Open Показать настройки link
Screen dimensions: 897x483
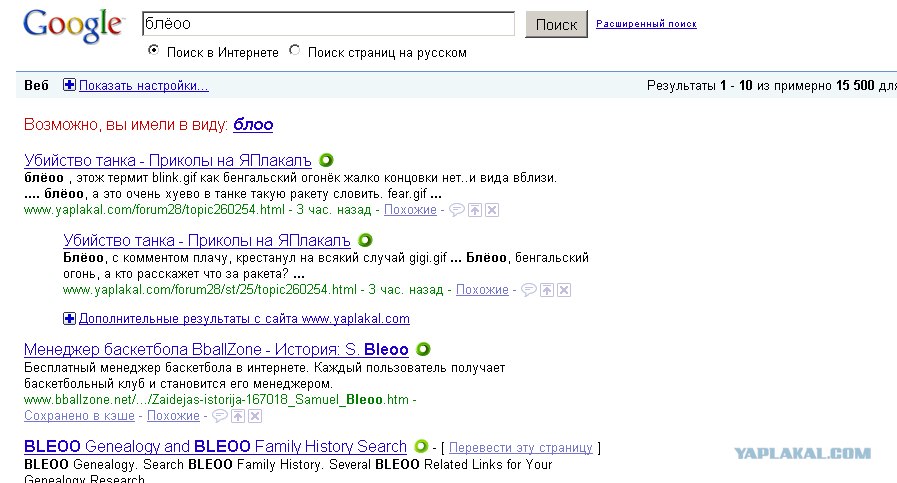tap(144, 86)
